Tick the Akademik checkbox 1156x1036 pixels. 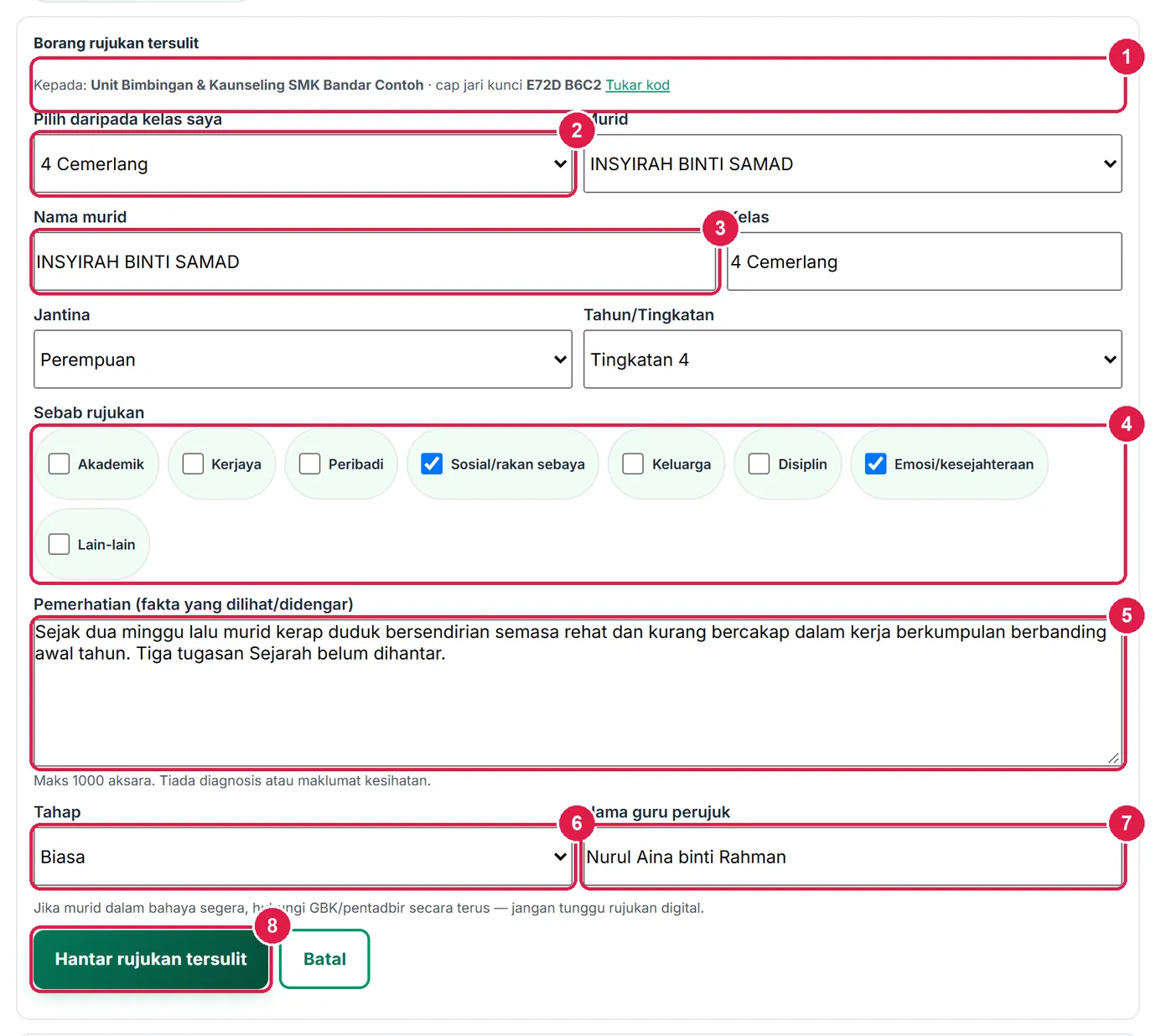[x=59, y=464]
